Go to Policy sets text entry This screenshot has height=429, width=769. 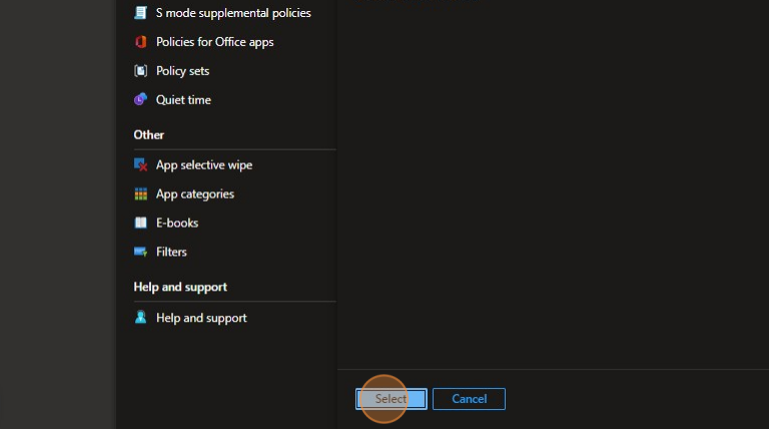coord(182,71)
